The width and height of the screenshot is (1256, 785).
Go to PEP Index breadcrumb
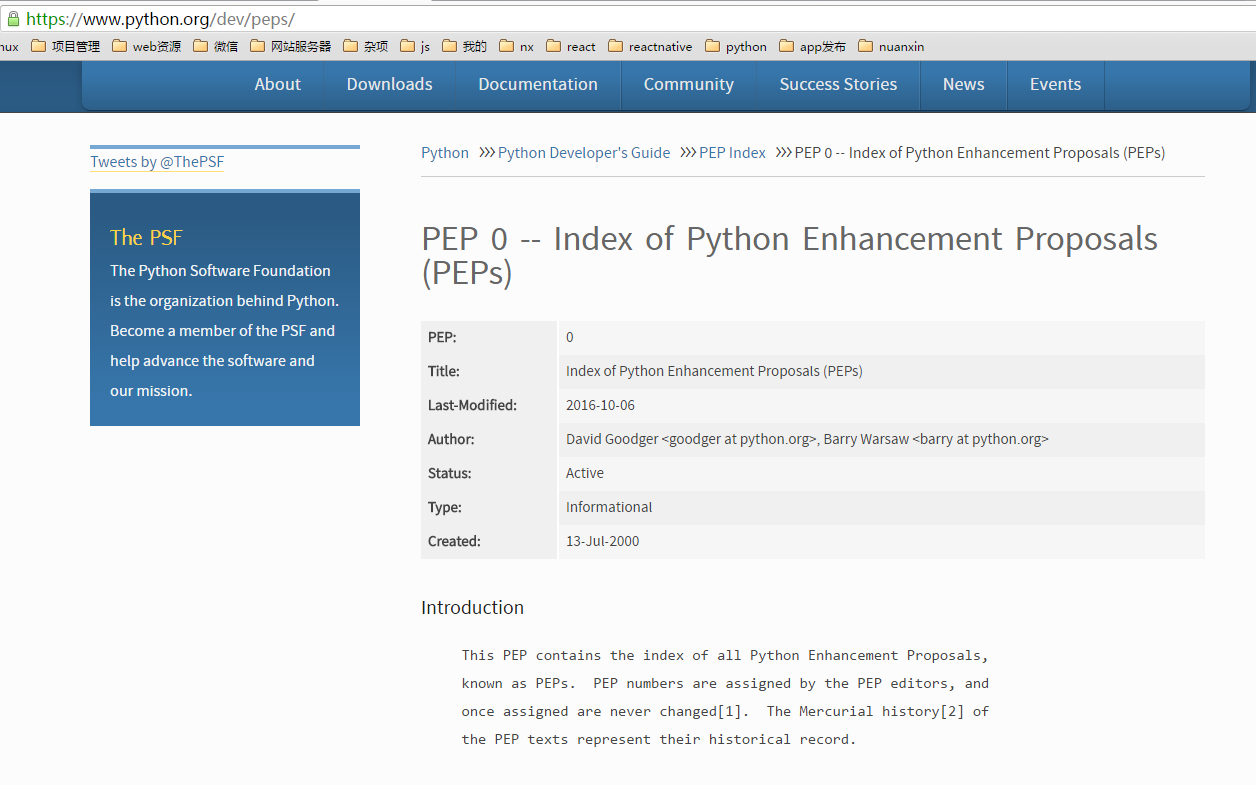732,153
